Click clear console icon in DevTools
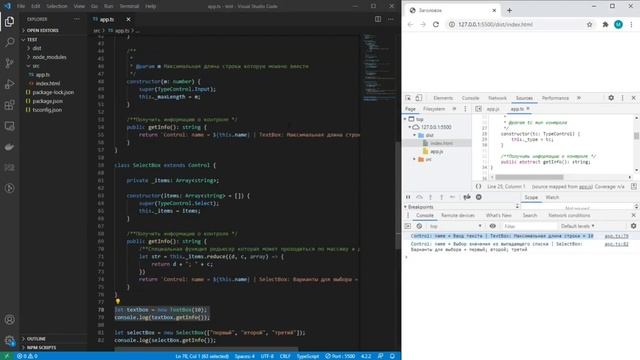The width and height of the screenshot is (640, 360). (x=419, y=226)
